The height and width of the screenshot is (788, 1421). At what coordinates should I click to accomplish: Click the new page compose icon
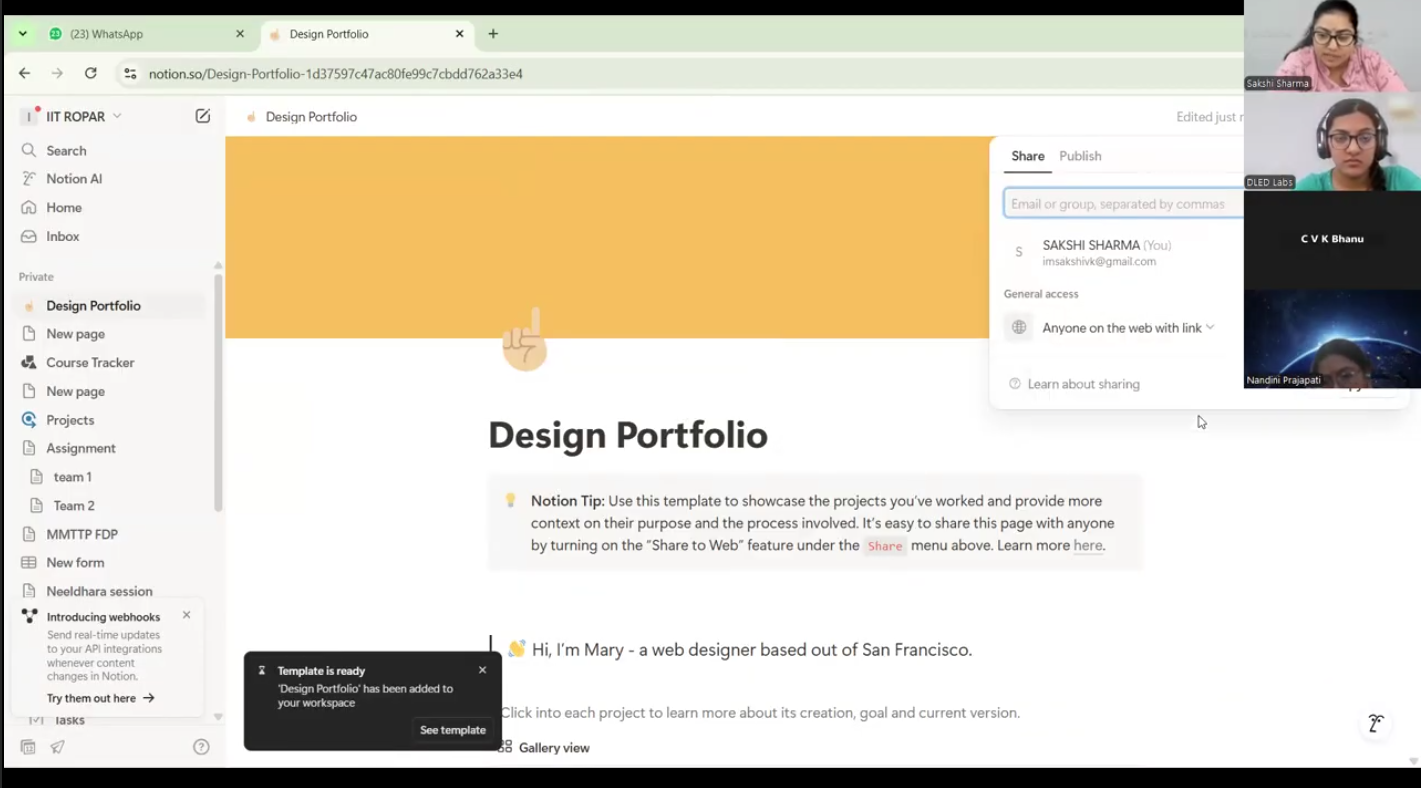coord(203,116)
